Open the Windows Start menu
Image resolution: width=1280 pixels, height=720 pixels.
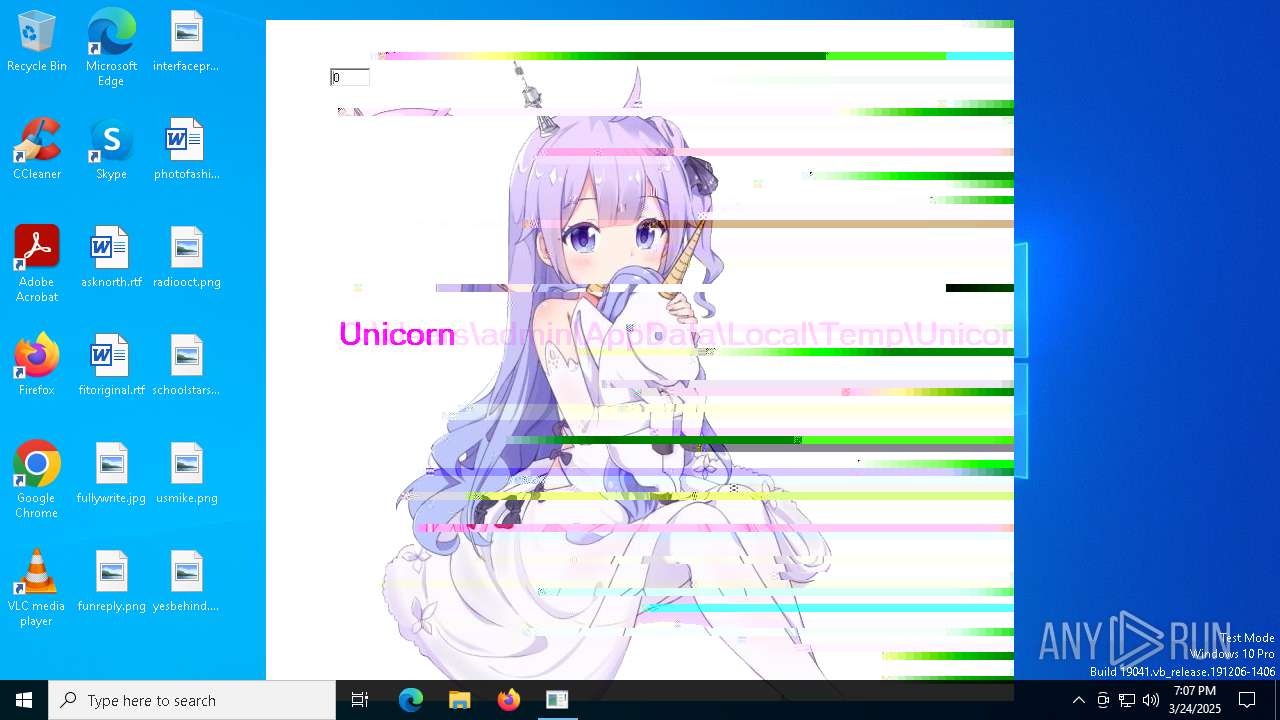pyautogui.click(x=24, y=700)
